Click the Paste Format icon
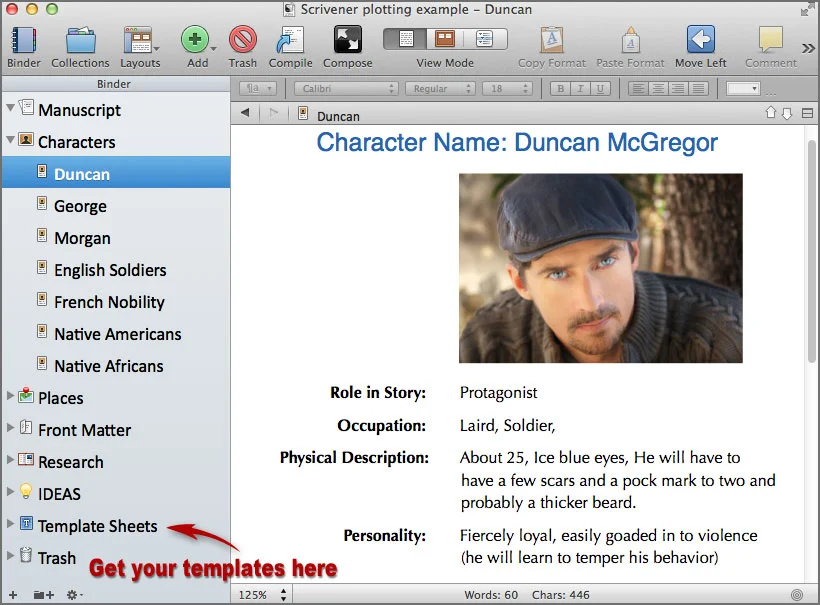 [x=631, y=40]
